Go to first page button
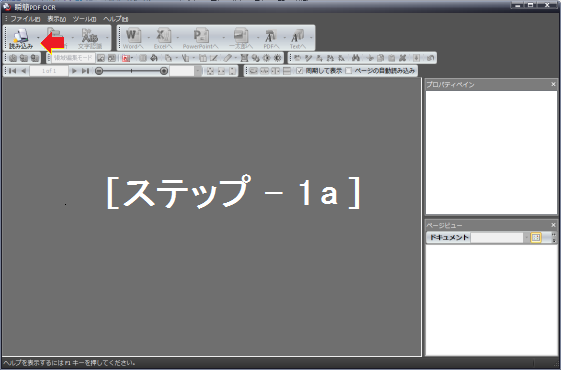This screenshot has width=561, height=370. click(13, 71)
